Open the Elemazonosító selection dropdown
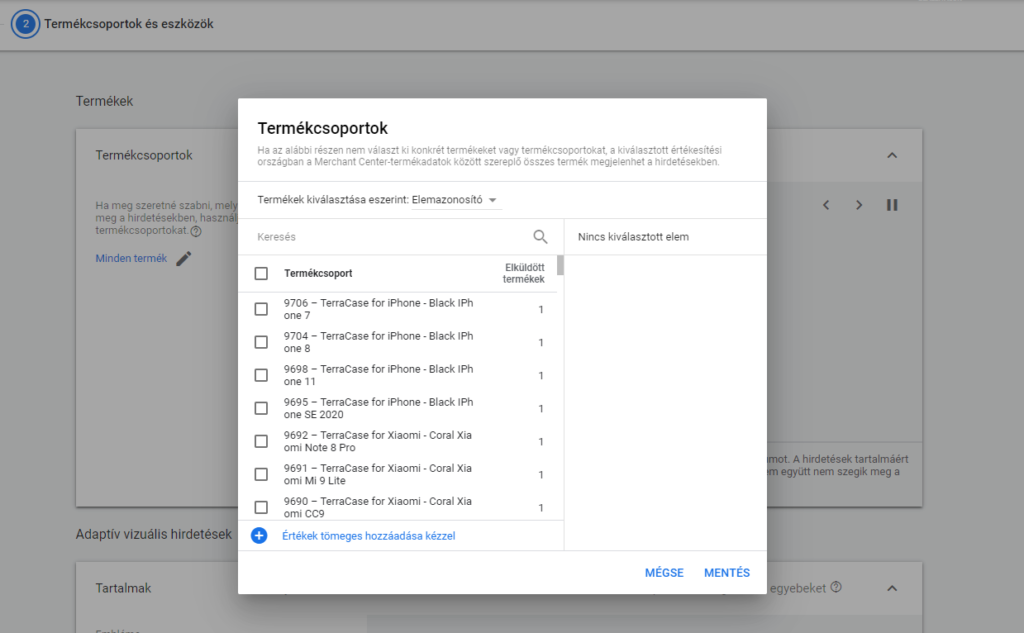 [x=456, y=200]
